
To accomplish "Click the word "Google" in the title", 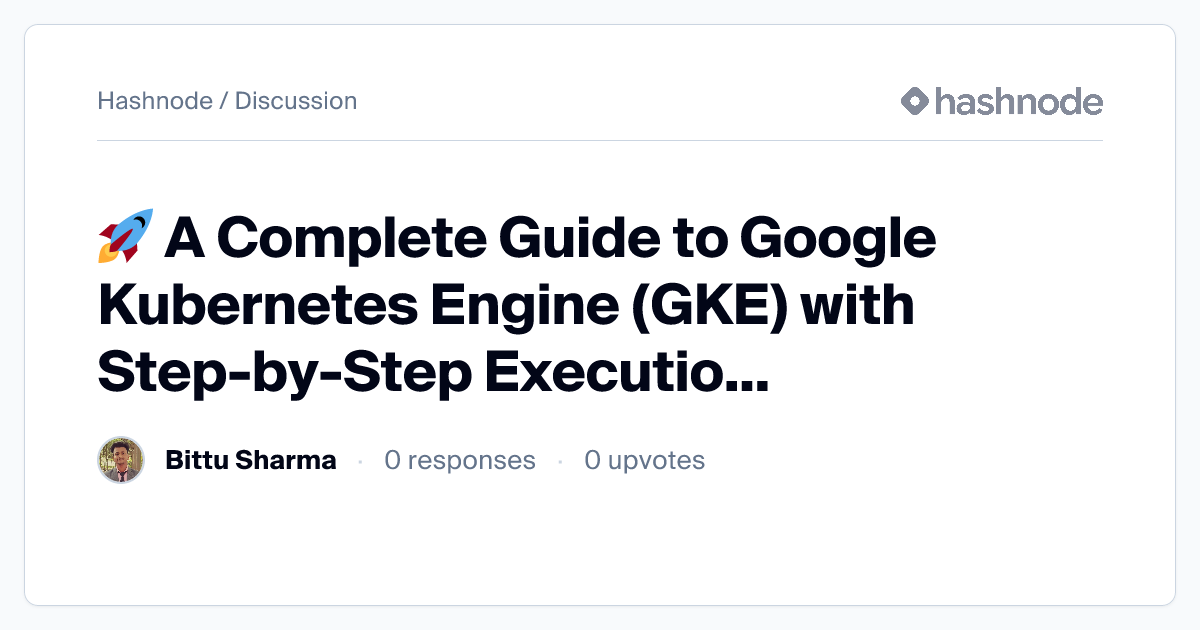I will coord(838,237).
